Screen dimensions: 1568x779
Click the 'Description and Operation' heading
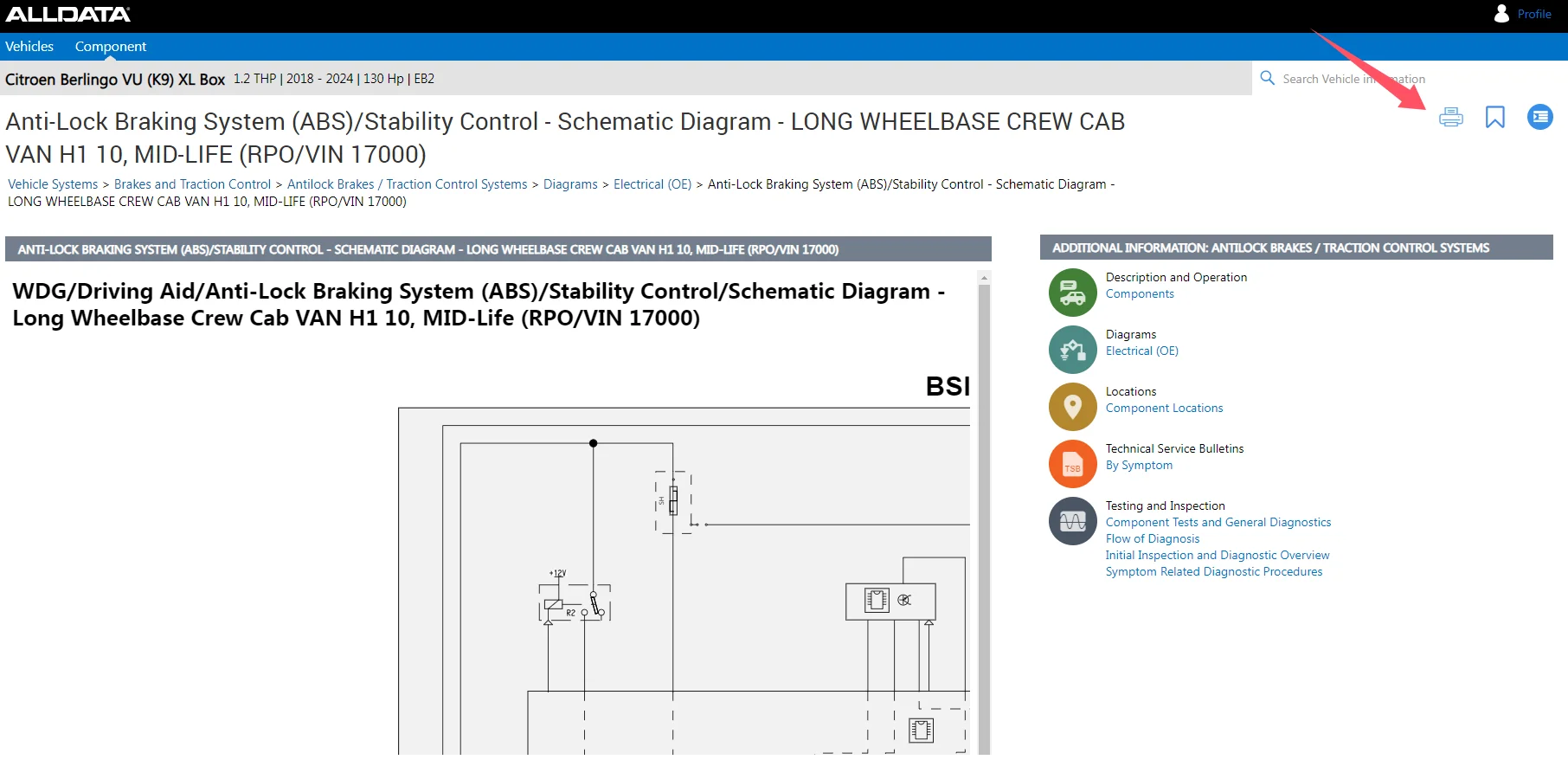(x=1176, y=278)
